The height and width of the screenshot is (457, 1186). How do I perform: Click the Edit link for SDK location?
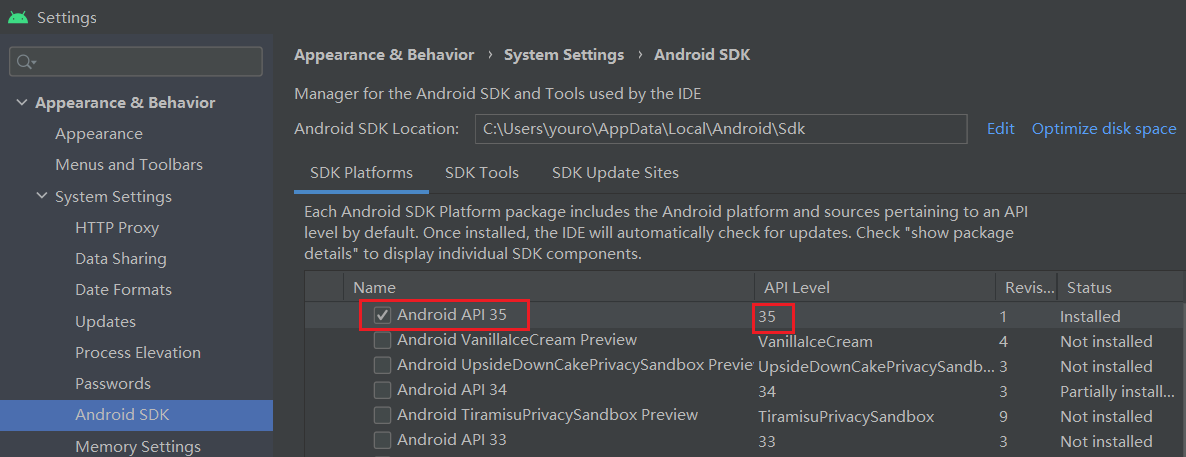(x=1001, y=129)
